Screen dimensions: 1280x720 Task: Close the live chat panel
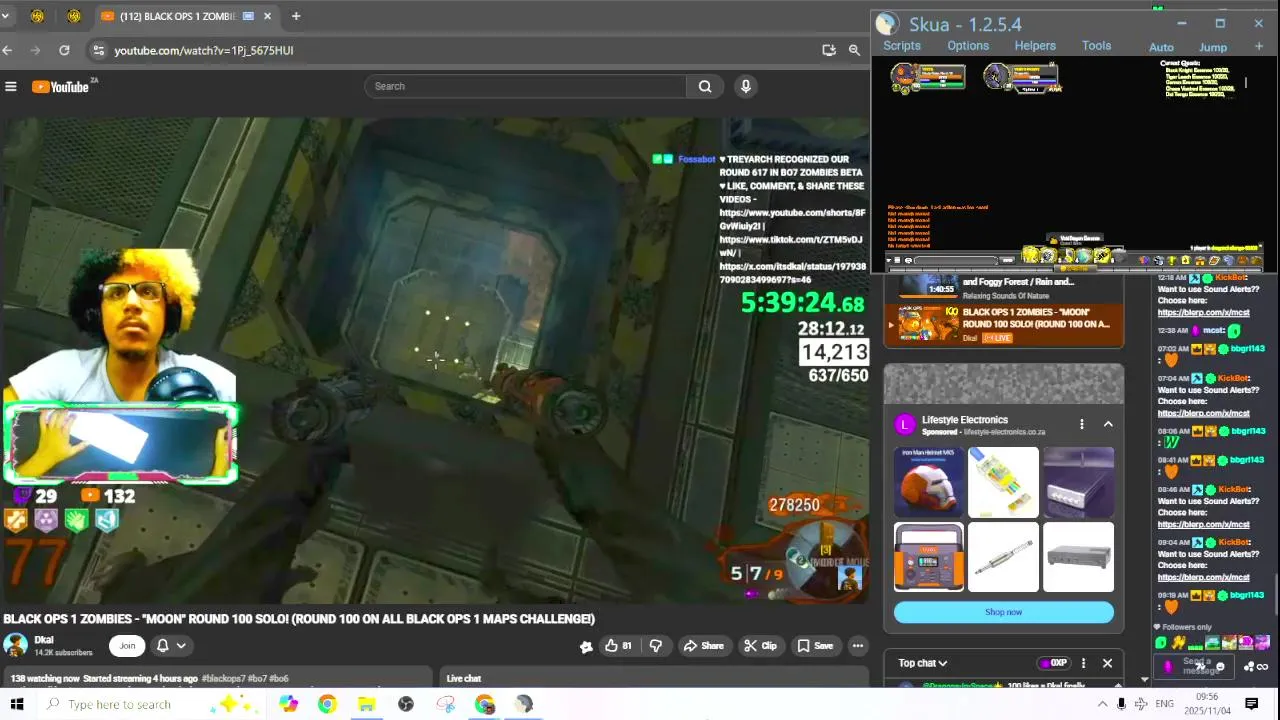pyautogui.click(x=1107, y=663)
